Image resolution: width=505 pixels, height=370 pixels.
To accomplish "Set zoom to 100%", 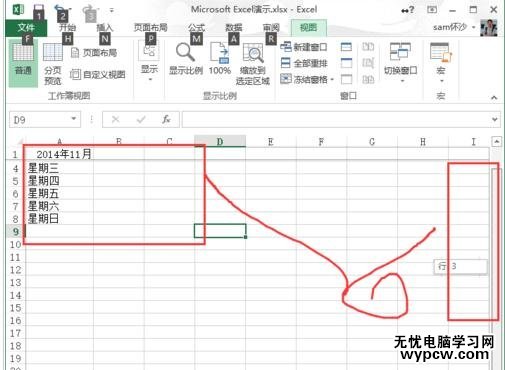I will pyautogui.click(x=220, y=59).
